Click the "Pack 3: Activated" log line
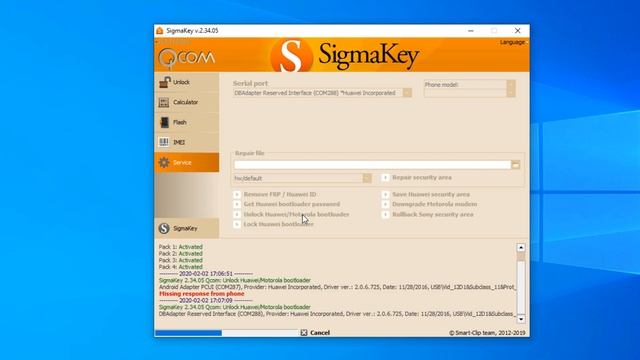This screenshot has width=640, height=360. (180, 260)
